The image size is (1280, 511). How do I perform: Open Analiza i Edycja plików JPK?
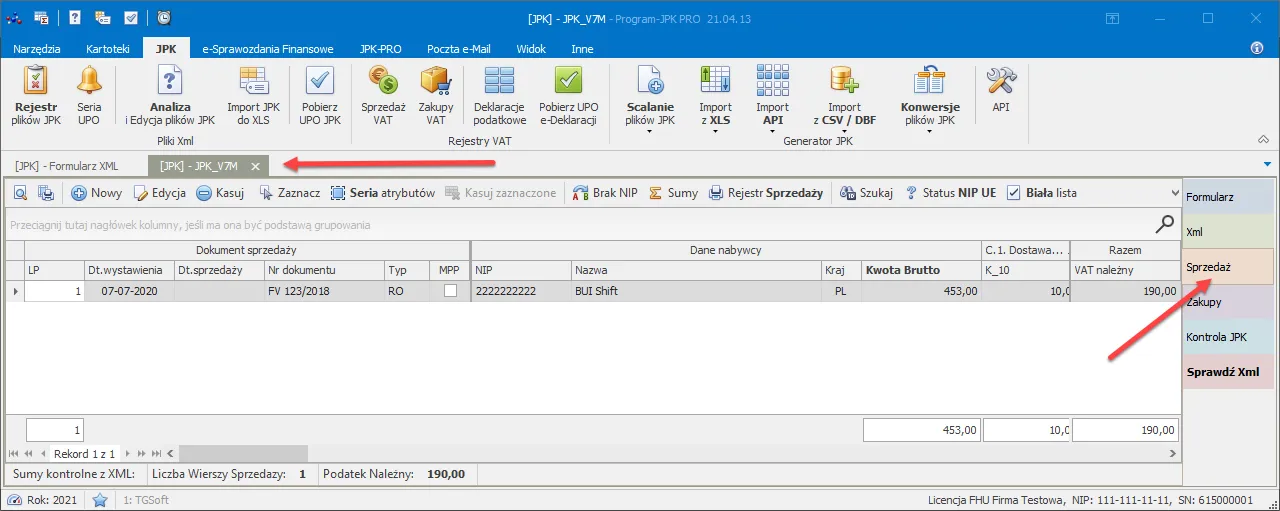(x=170, y=96)
